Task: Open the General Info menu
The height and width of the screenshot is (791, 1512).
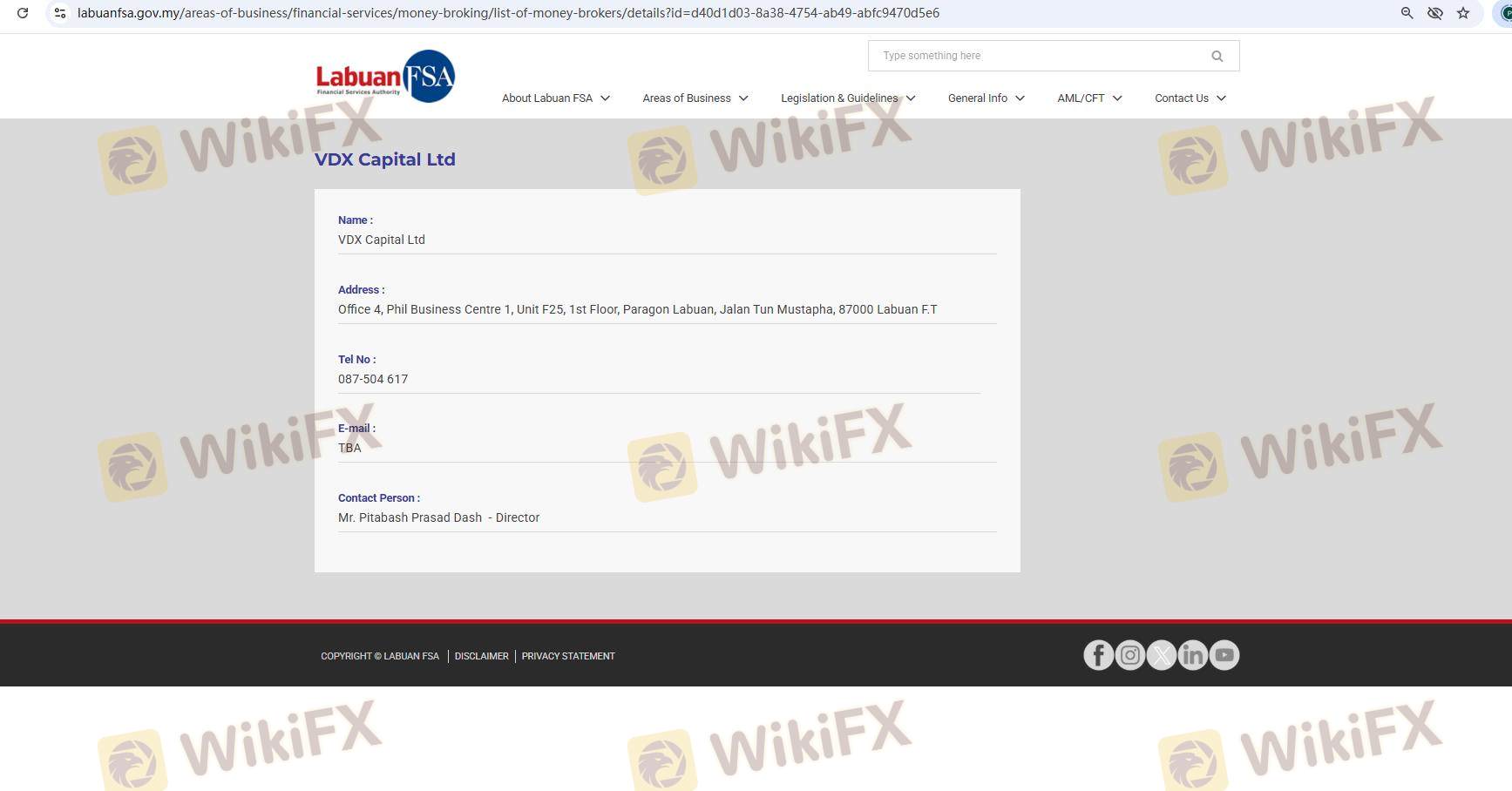Action: (x=986, y=98)
